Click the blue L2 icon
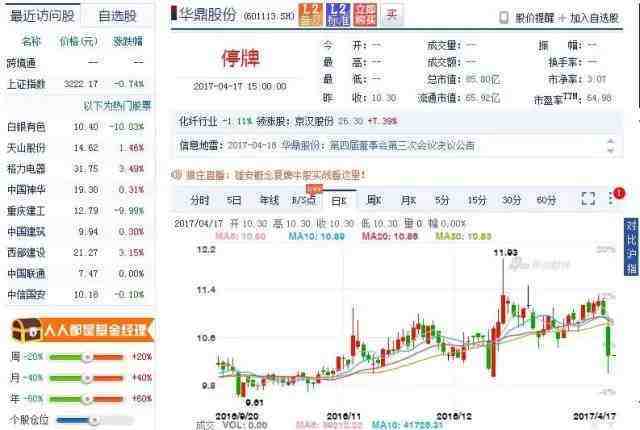The width and height of the screenshot is (640, 430). click(x=338, y=15)
